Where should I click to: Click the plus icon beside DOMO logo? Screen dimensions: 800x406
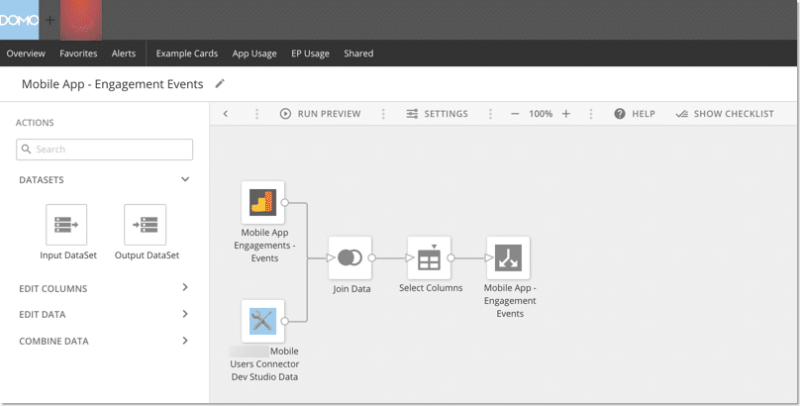pyautogui.click(x=49, y=20)
